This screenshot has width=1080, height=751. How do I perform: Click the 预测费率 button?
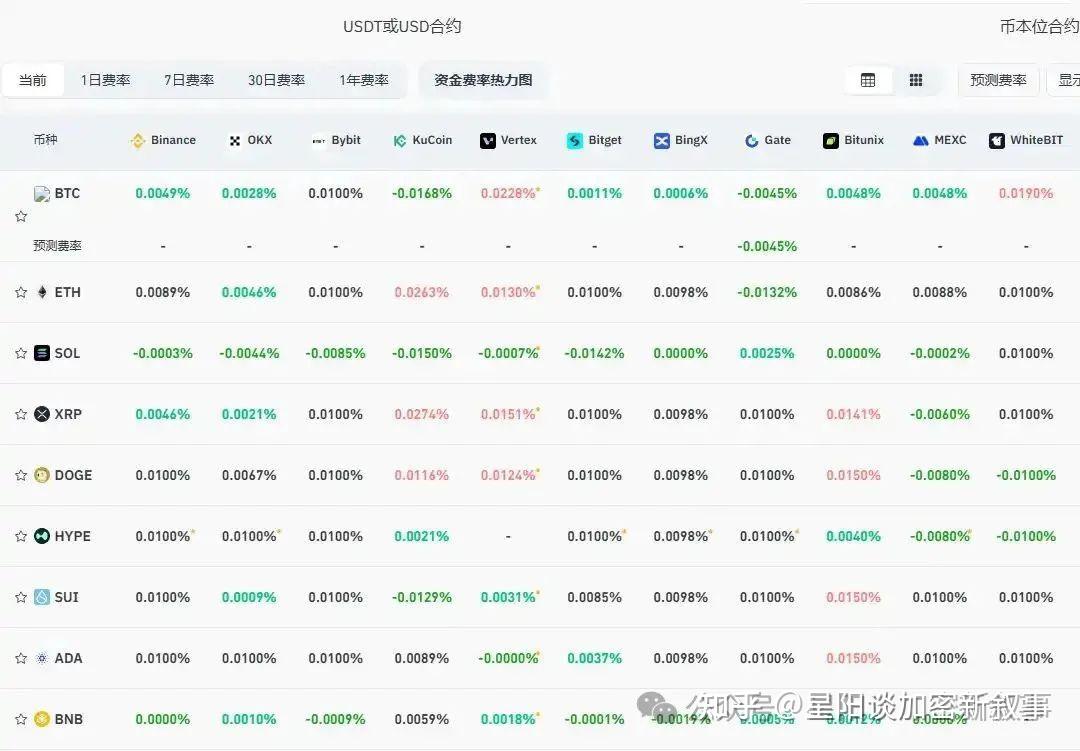pyautogui.click(x=998, y=79)
